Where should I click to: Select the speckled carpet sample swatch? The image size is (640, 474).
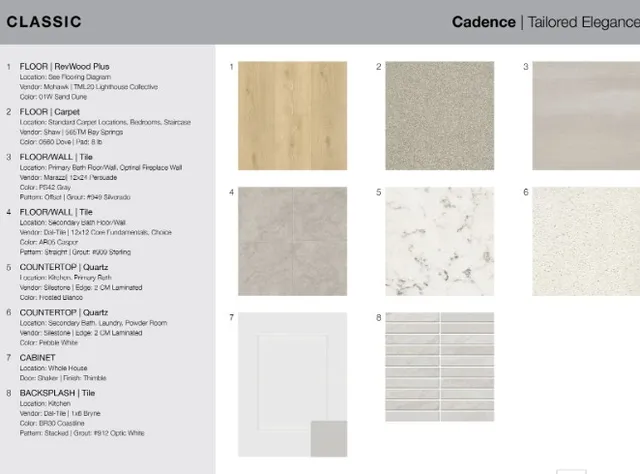pyautogui.click(x=440, y=116)
